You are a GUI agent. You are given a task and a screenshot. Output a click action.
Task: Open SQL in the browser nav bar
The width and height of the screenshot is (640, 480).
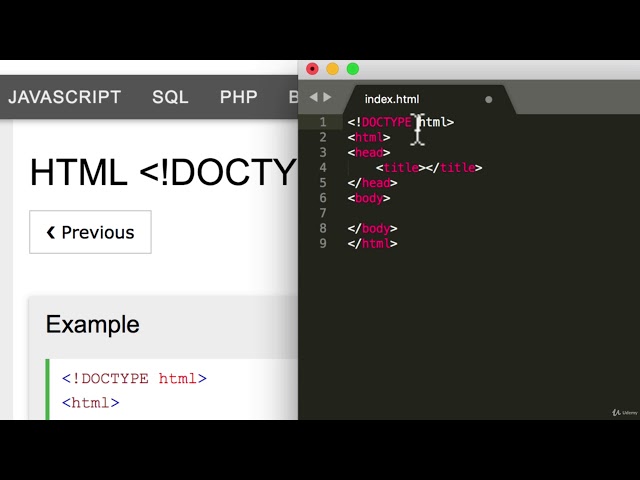pyautogui.click(x=170, y=97)
